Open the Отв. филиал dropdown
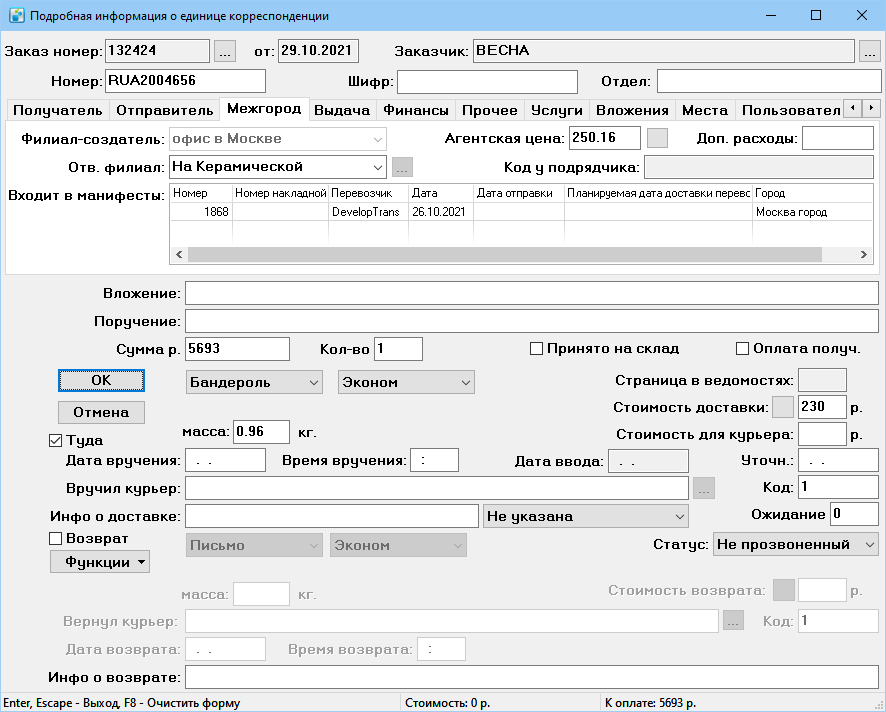Viewport: 886px width, 712px height. (x=377, y=167)
